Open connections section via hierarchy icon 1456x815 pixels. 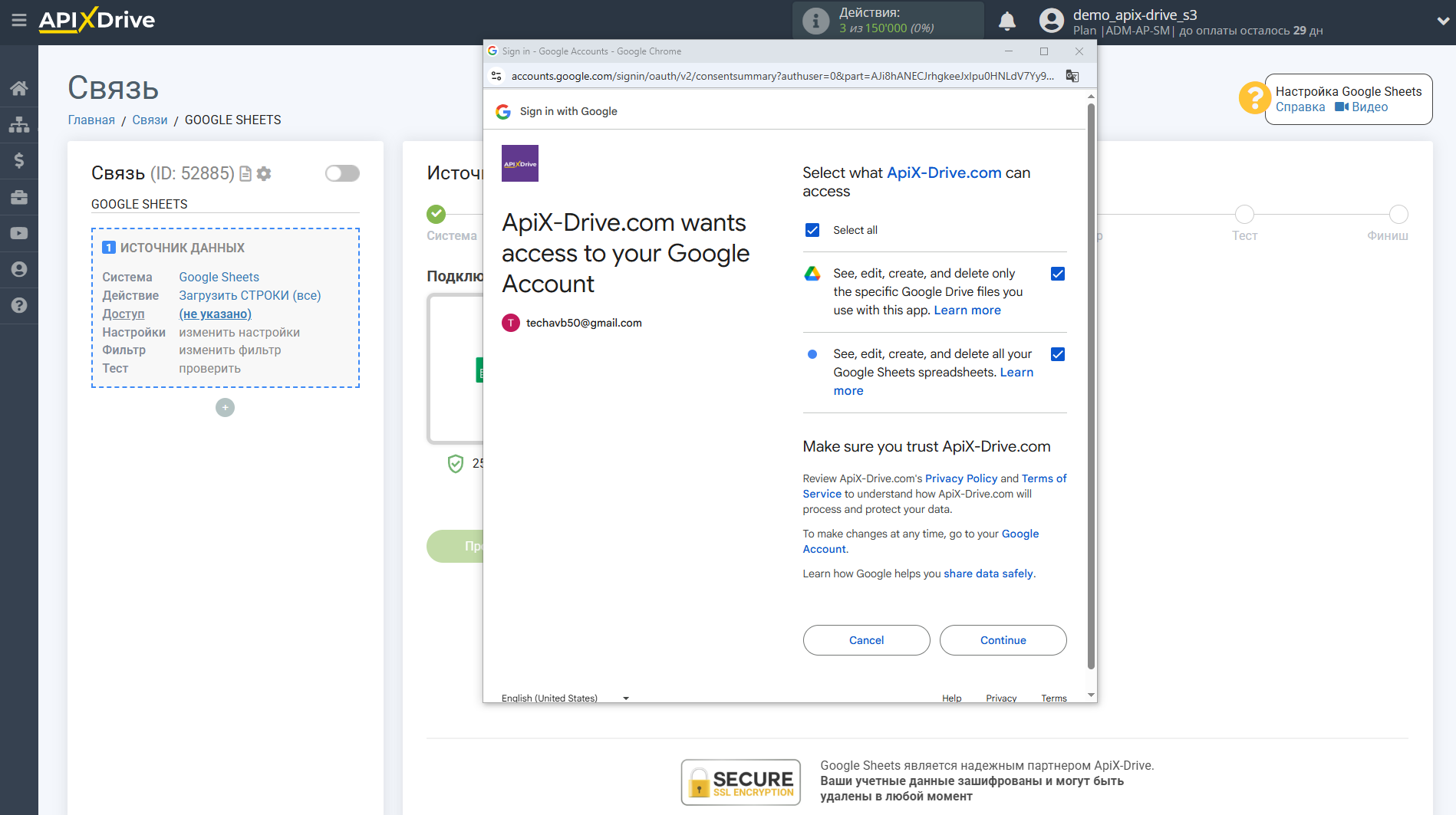tap(19, 123)
